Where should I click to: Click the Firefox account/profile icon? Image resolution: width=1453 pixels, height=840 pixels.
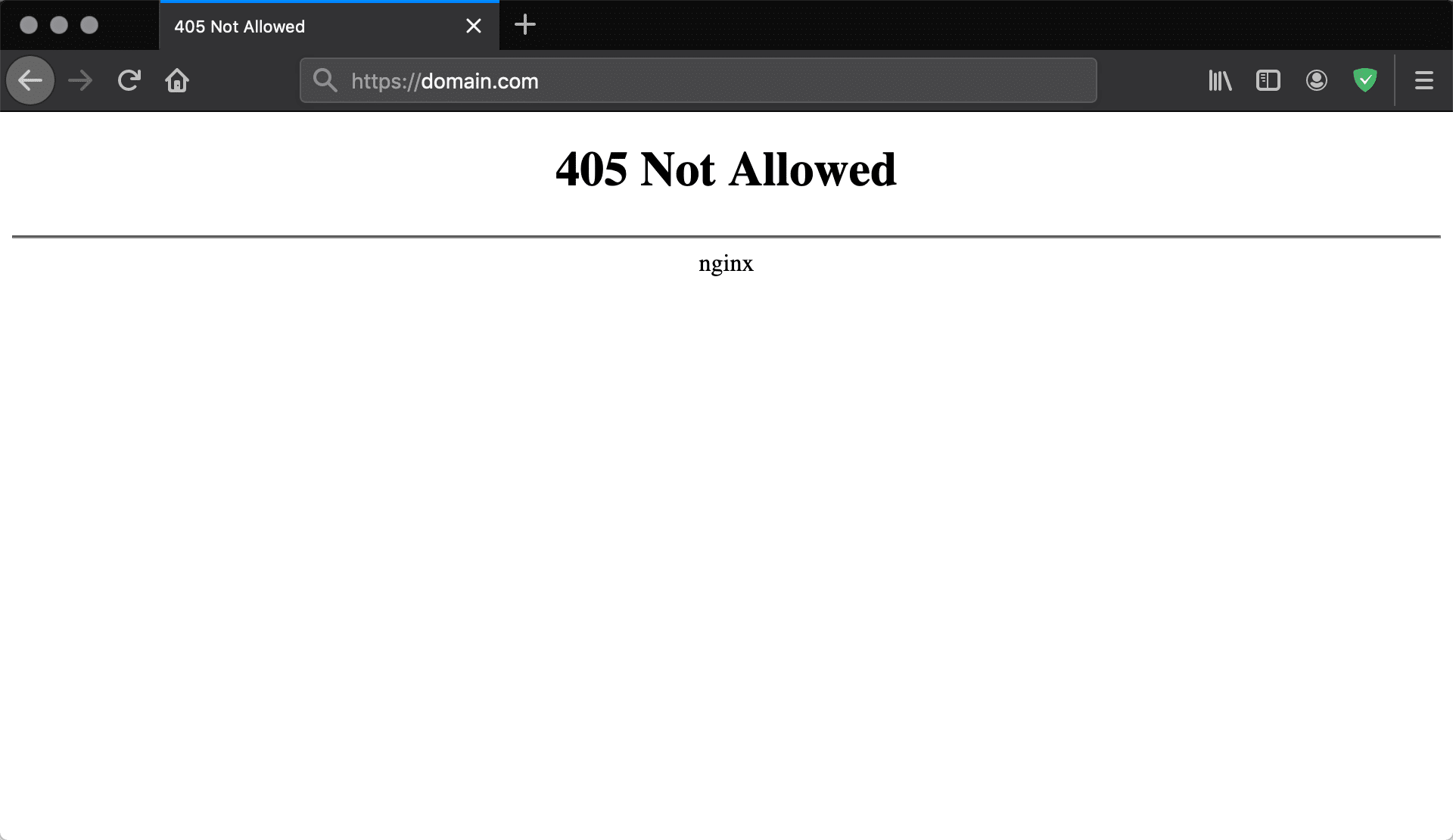point(1317,80)
